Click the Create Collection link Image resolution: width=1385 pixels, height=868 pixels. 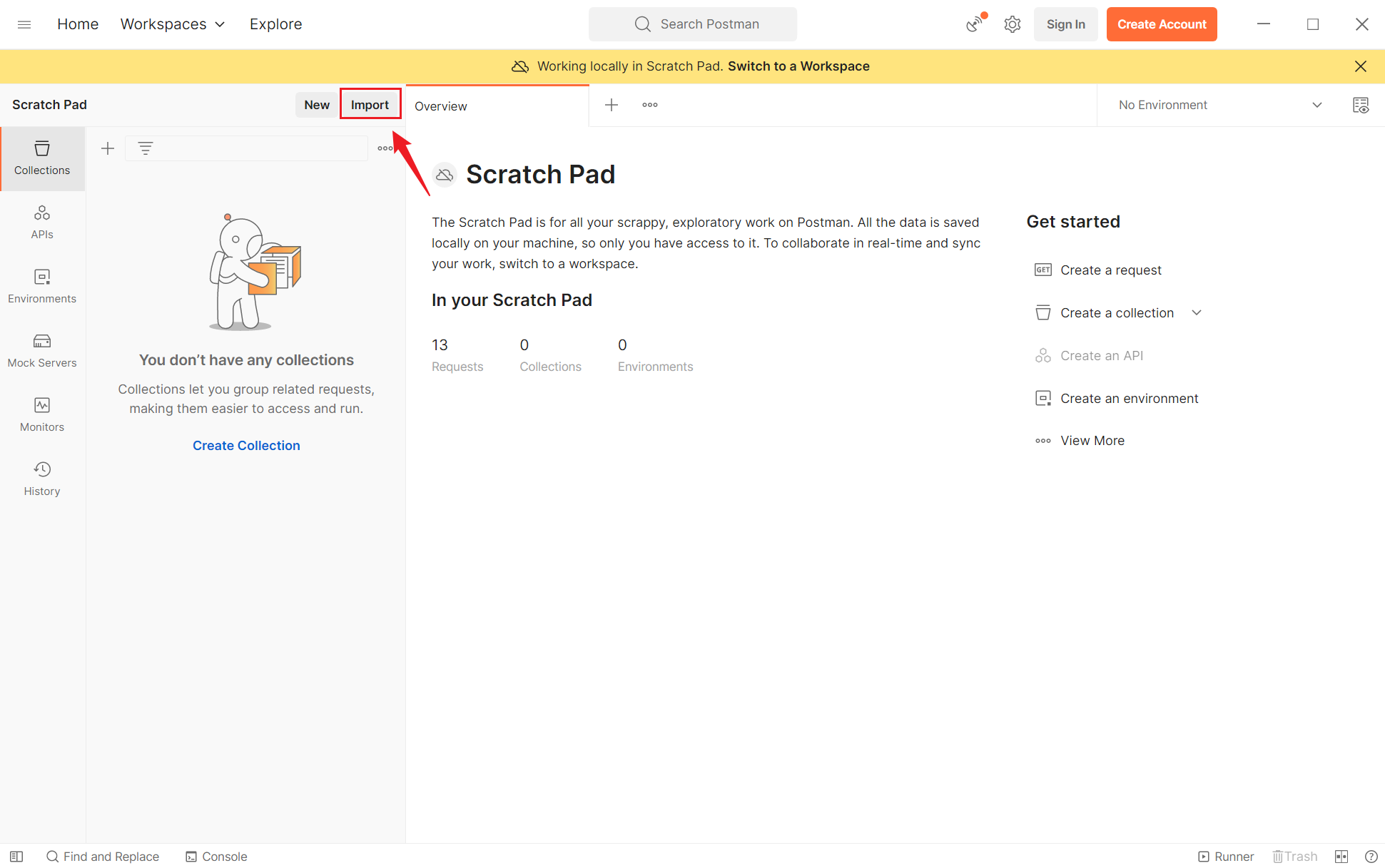click(x=246, y=446)
